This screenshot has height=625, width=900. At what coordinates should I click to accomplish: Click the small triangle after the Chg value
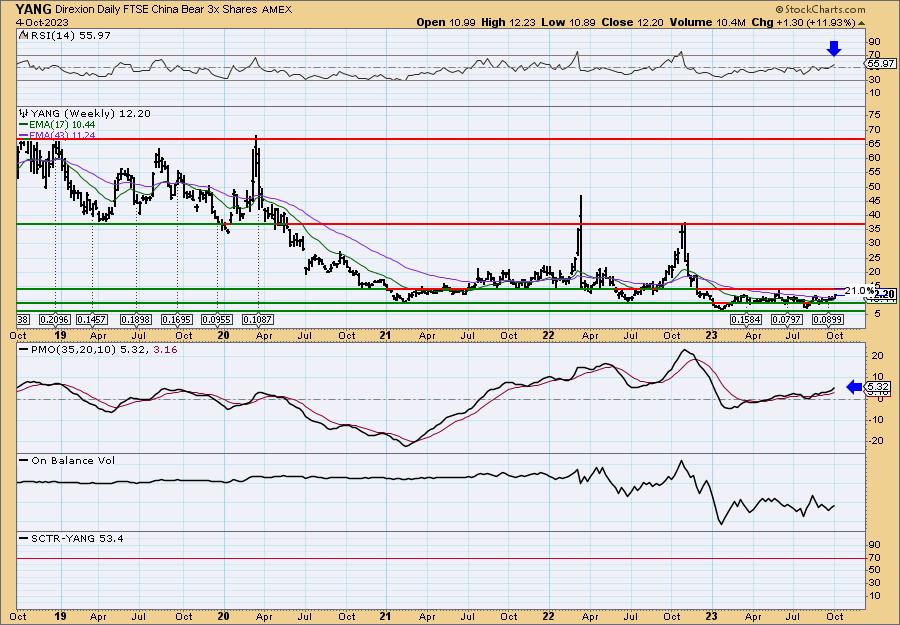click(x=861, y=23)
